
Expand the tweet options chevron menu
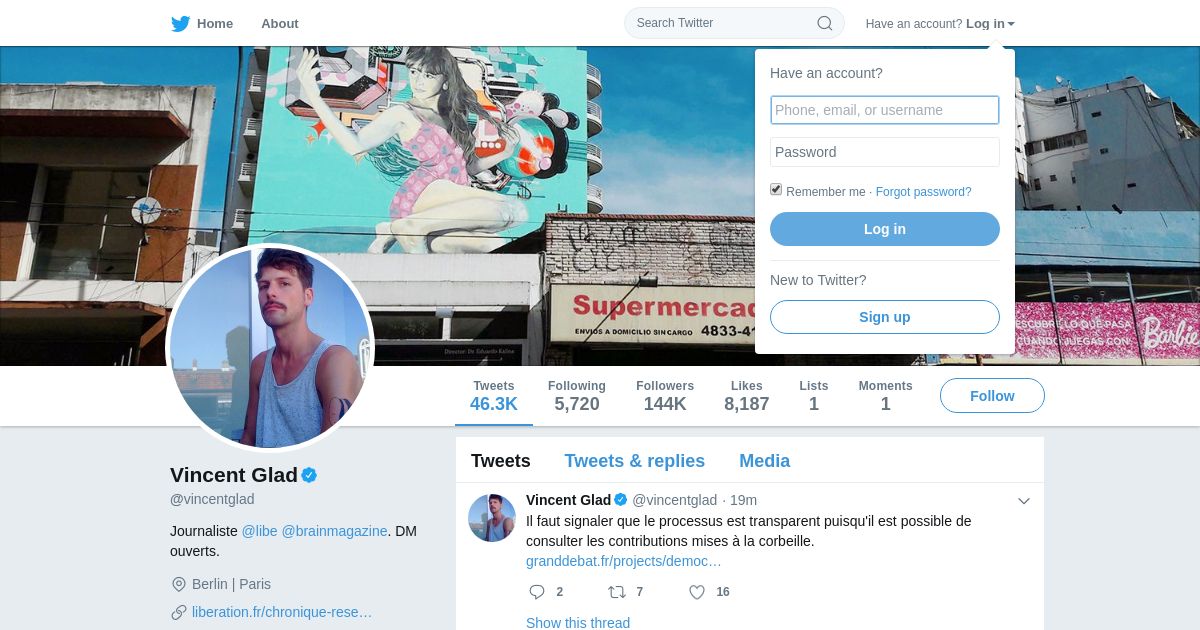tap(1024, 501)
